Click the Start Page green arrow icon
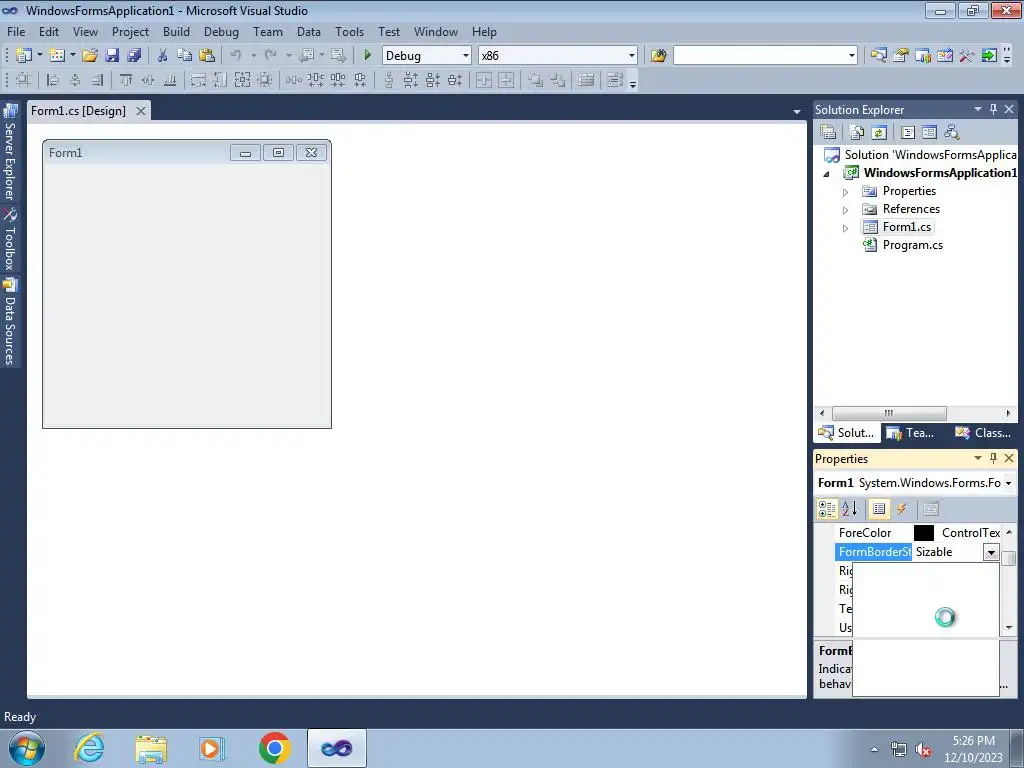The height and width of the screenshot is (768, 1024). (x=989, y=56)
